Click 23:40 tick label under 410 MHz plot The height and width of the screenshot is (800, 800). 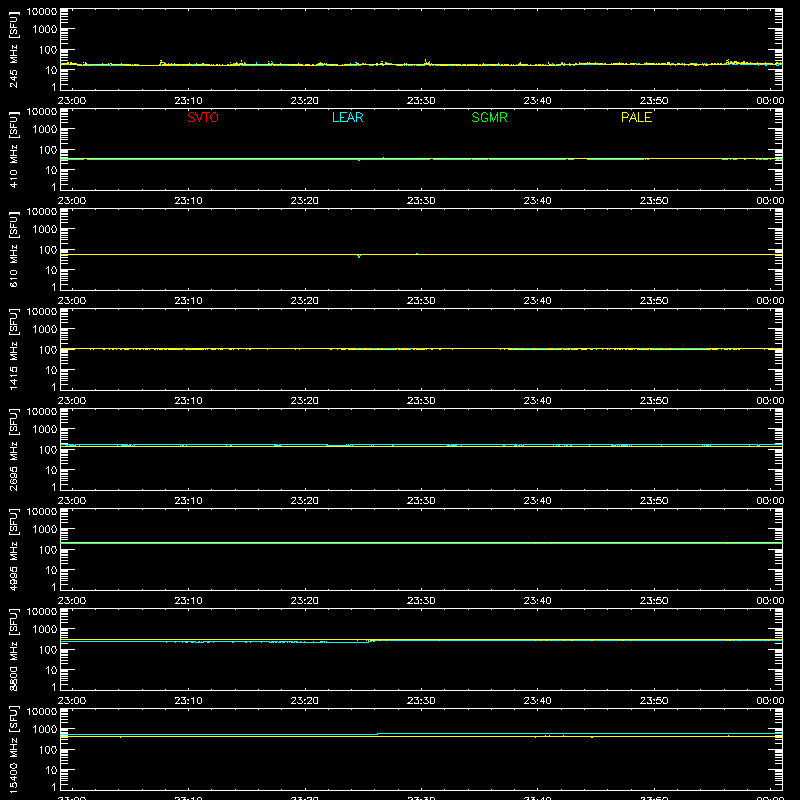537,201
